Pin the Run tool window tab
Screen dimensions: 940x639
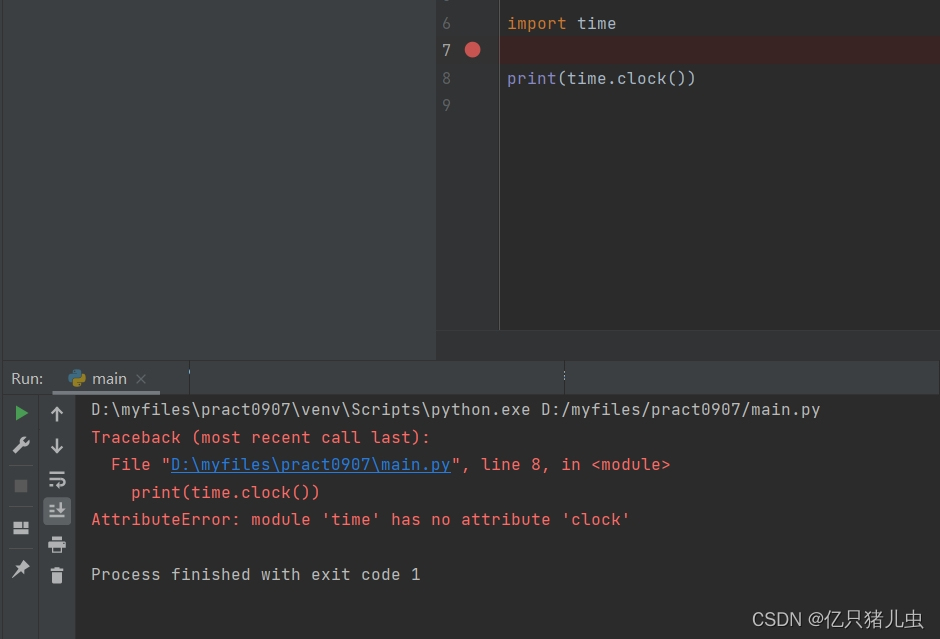pos(20,570)
